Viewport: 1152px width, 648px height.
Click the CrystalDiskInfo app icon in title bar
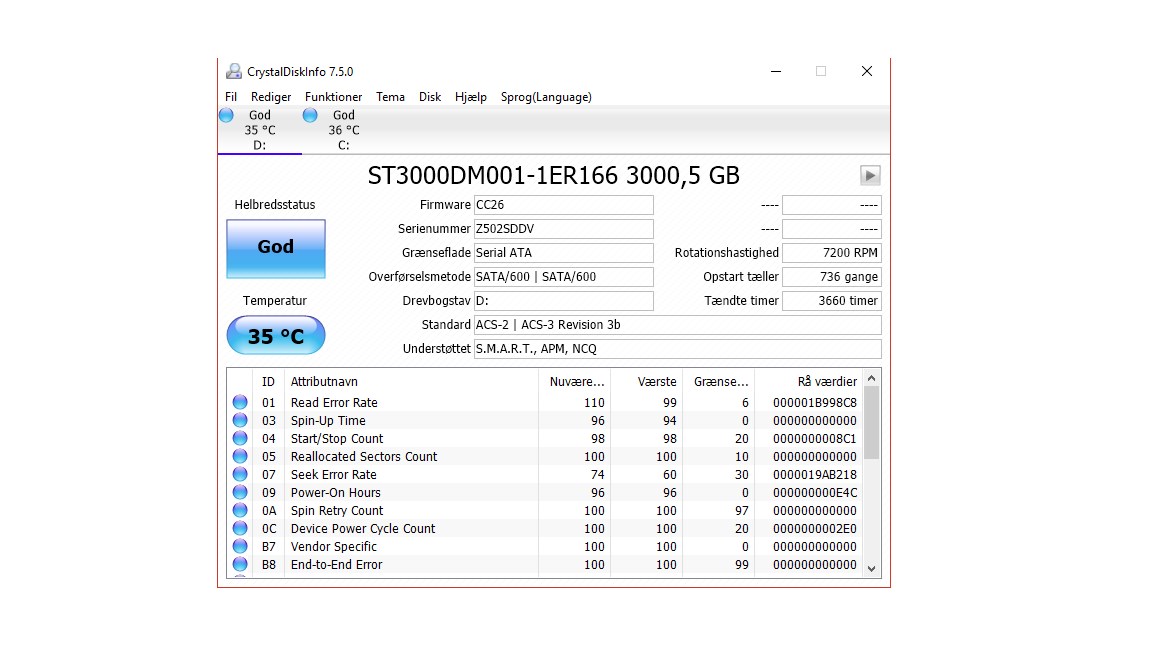(234, 71)
